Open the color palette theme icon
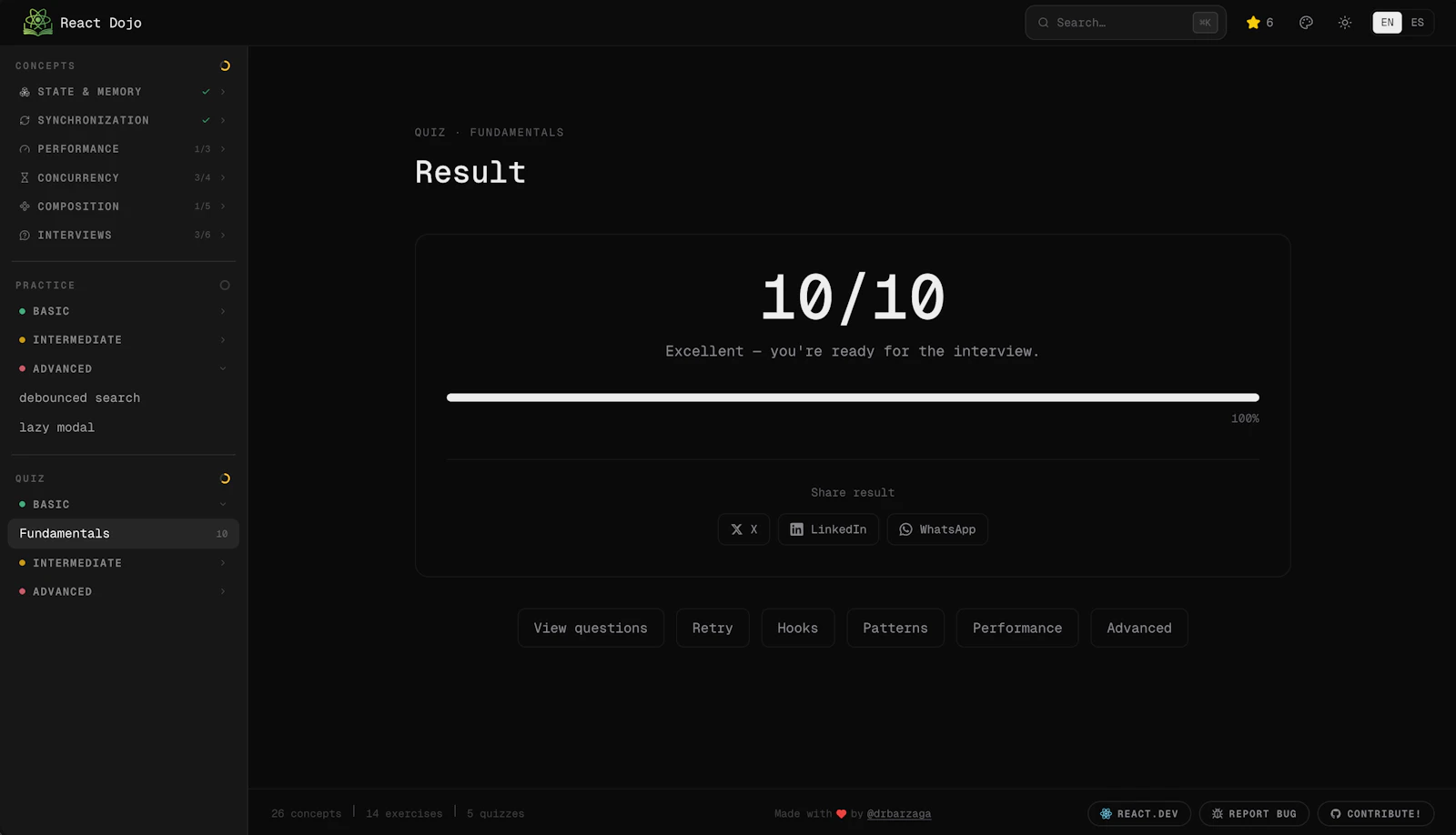Screen dimensions: 1456x835 [1306, 23]
